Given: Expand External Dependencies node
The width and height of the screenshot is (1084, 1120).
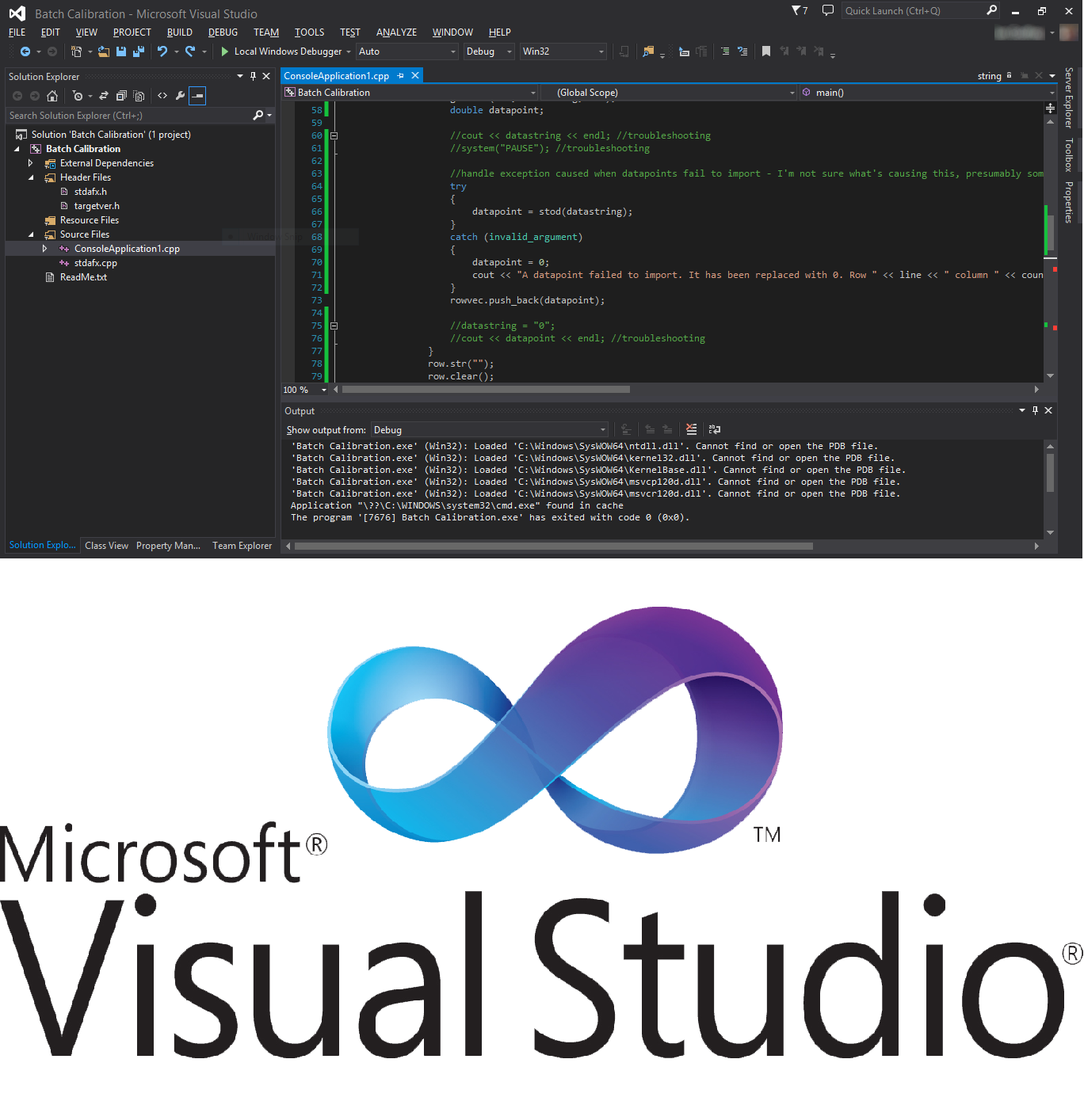Looking at the screenshot, I should (31, 163).
